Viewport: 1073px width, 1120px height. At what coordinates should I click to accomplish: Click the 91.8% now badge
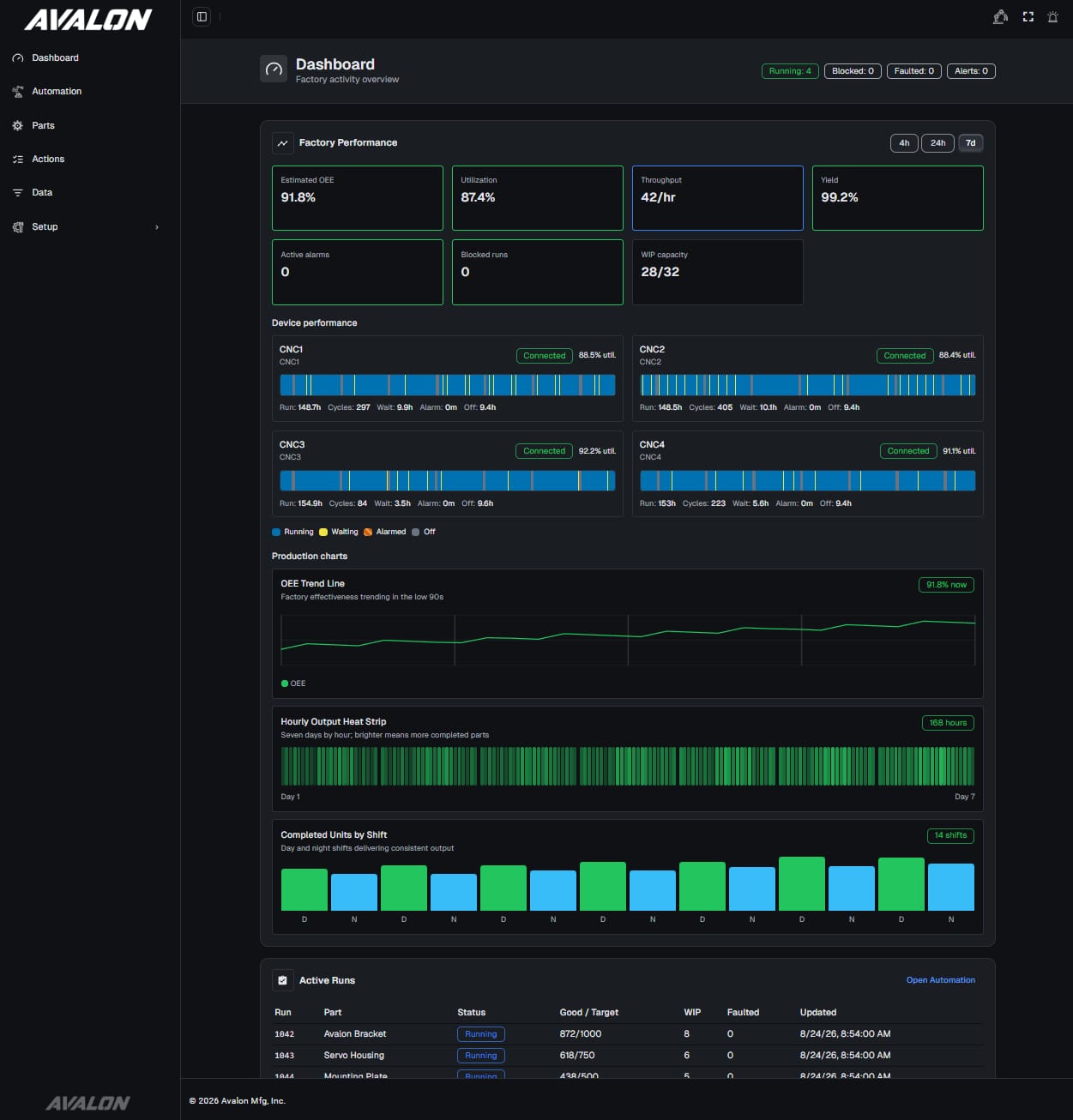tap(946, 585)
